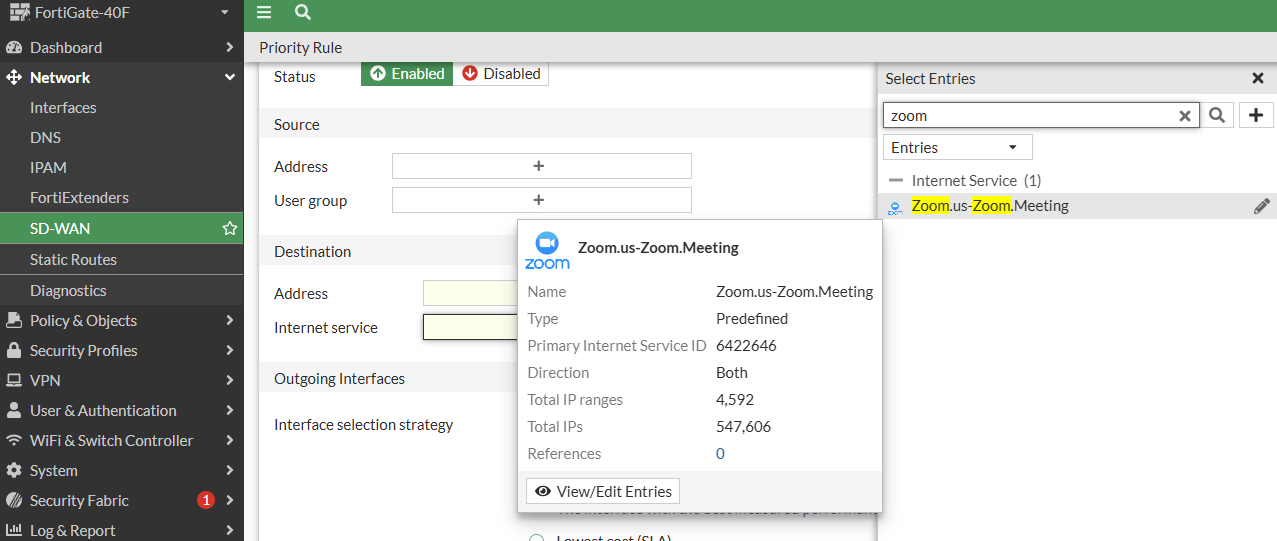Screen dimensions: 1277x541
Task: Click the View/Edit Entries button
Action: tap(603, 491)
